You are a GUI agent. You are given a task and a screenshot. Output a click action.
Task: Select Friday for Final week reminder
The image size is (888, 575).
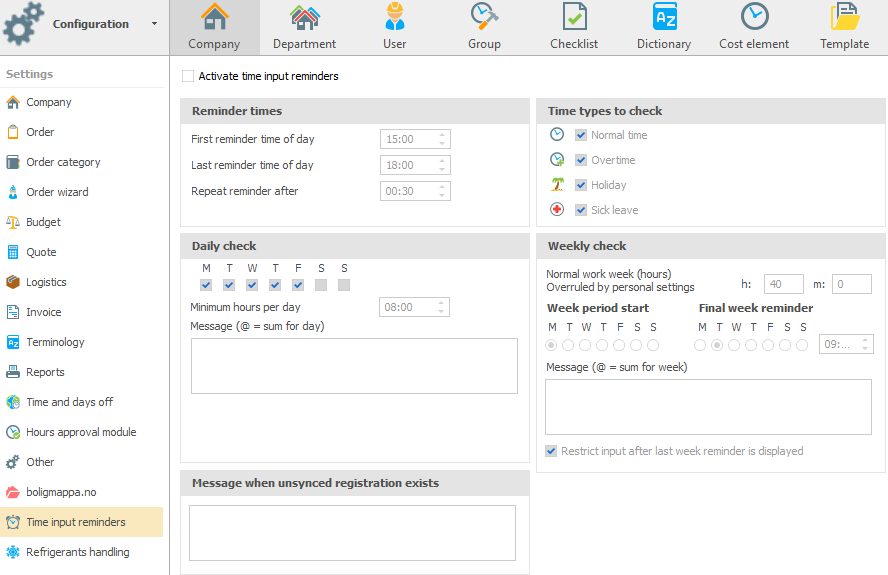point(768,345)
